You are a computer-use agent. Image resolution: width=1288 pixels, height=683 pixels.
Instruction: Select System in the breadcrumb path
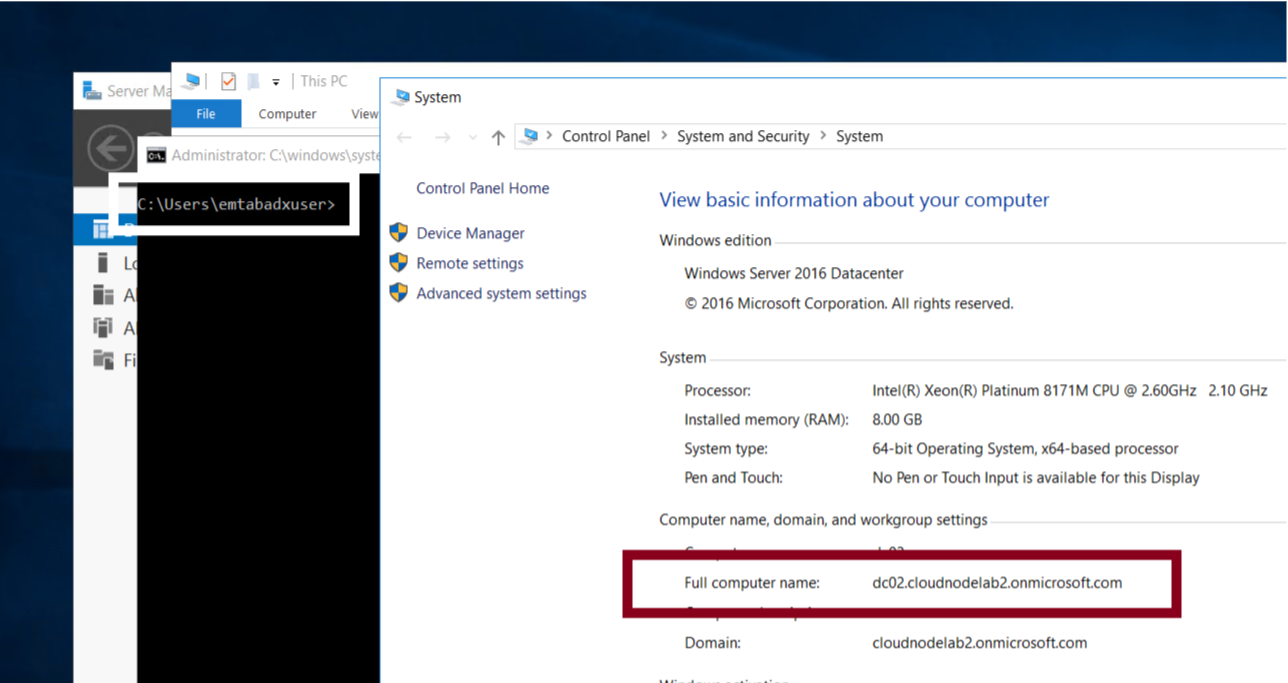[x=859, y=136]
